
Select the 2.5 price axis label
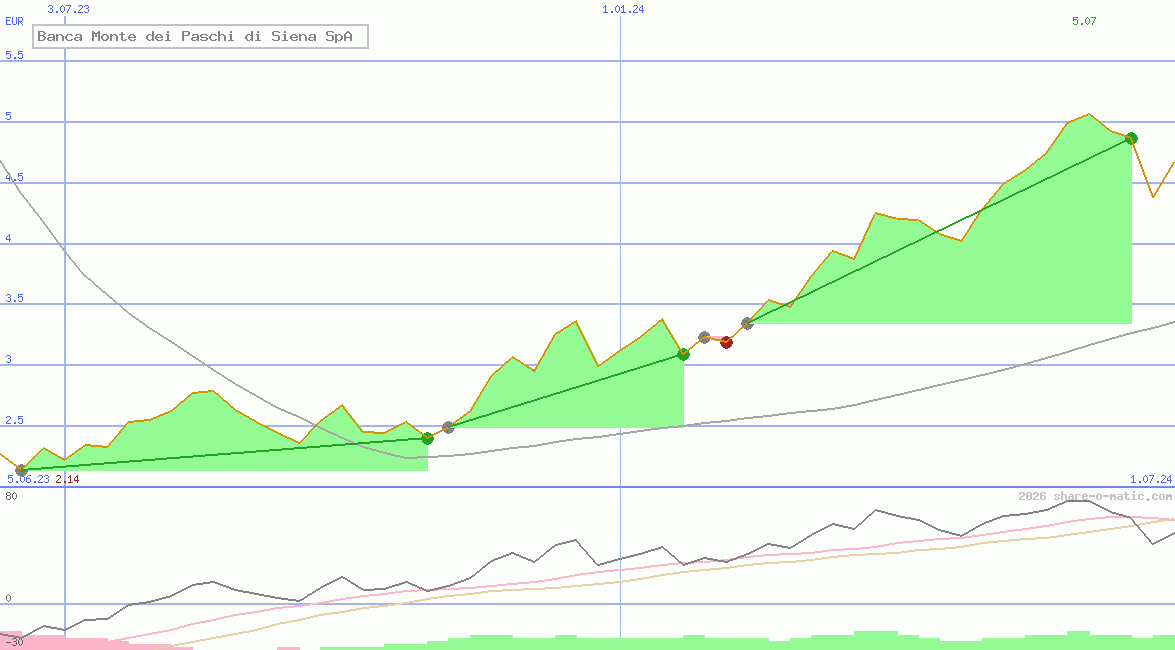tap(14, 420)
